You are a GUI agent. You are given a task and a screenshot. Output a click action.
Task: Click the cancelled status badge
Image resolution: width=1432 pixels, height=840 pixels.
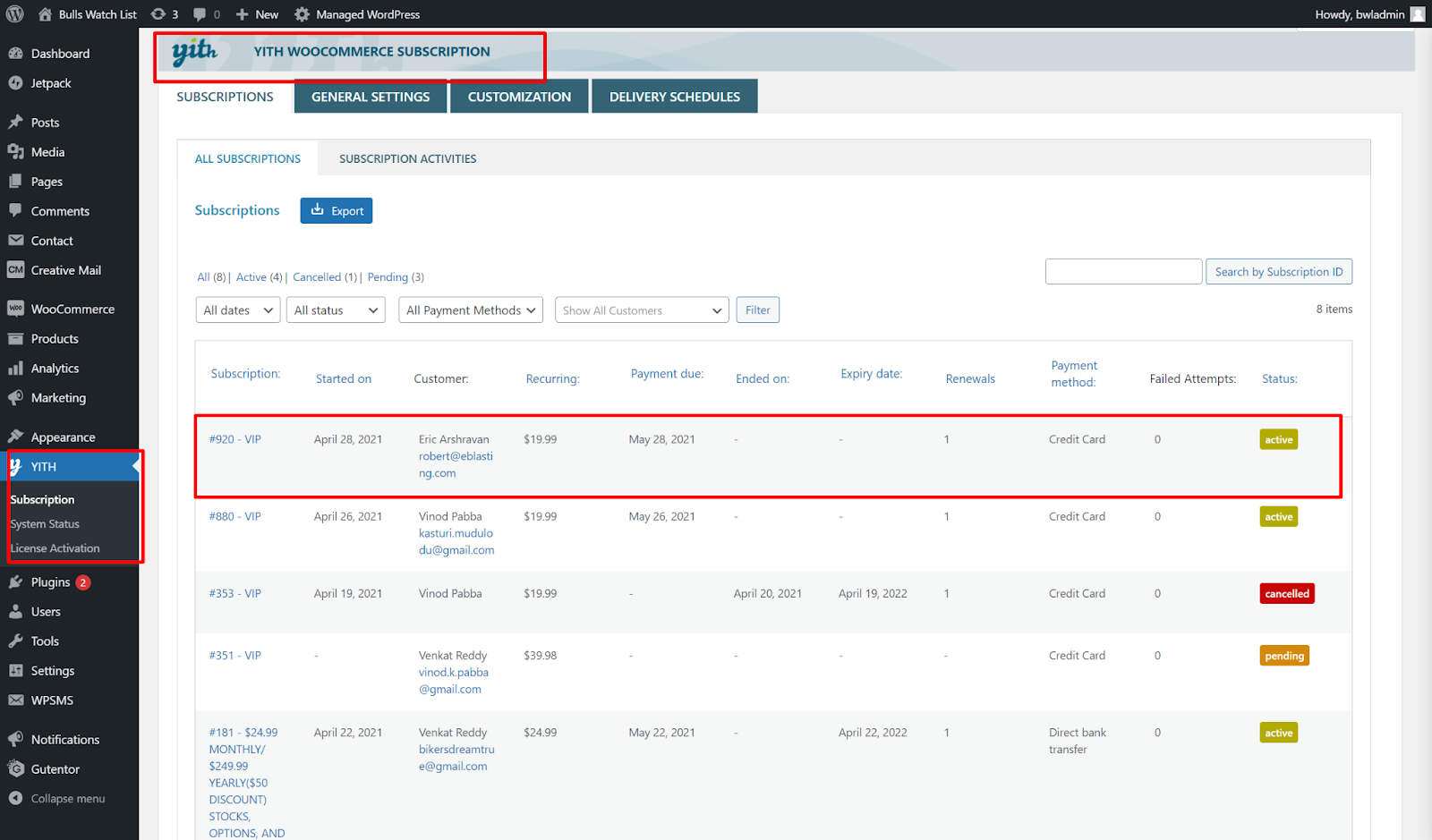[x=1287, y=594]
